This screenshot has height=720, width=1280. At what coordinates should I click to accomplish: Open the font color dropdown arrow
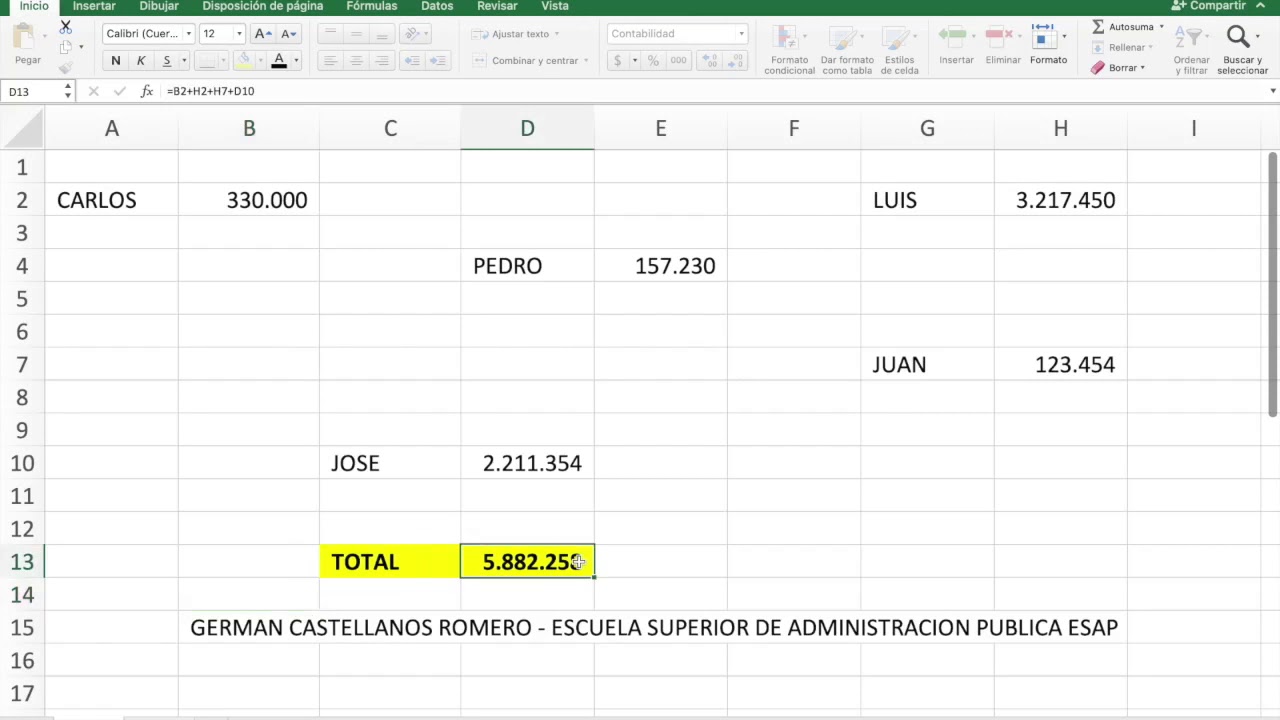click(x=296, y=61)
